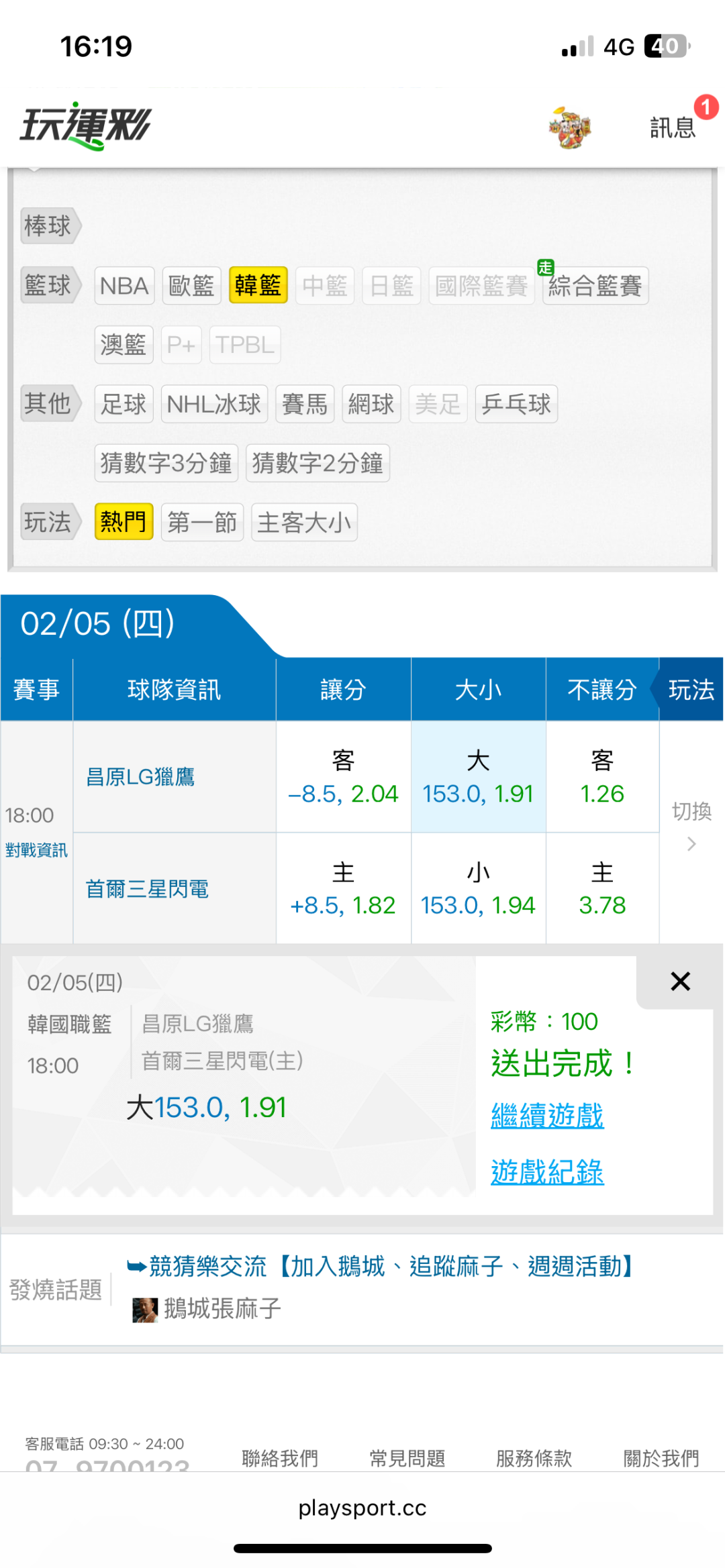Screen dimensions: 725x1568
Task: Select the 籃球 category label
Action: (50, 285)
